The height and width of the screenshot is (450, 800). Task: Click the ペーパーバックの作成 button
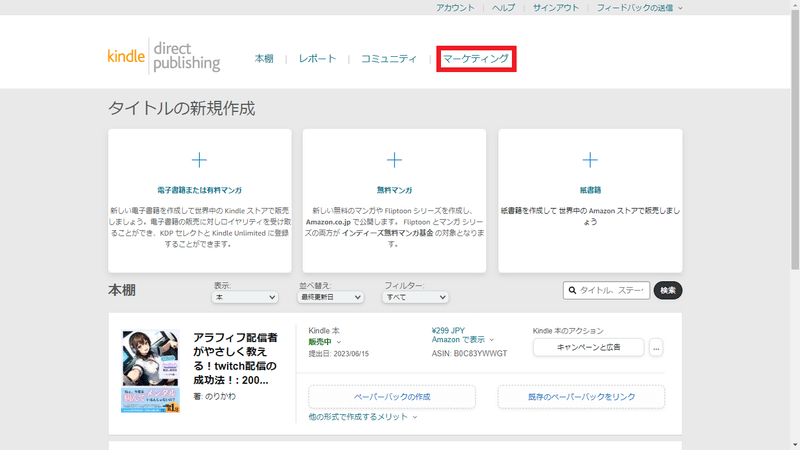(392, 397)
